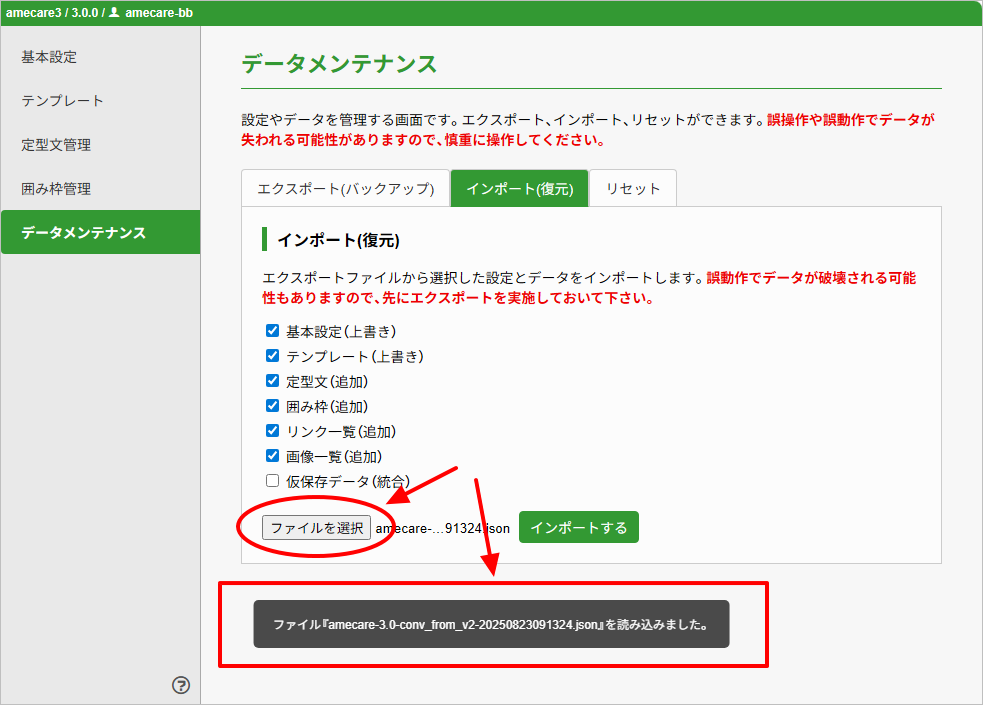This screenshot has width=983, height=705.
Task: Enable the 仮保存データ(統合) checkbox
Action: coord(272,481)
